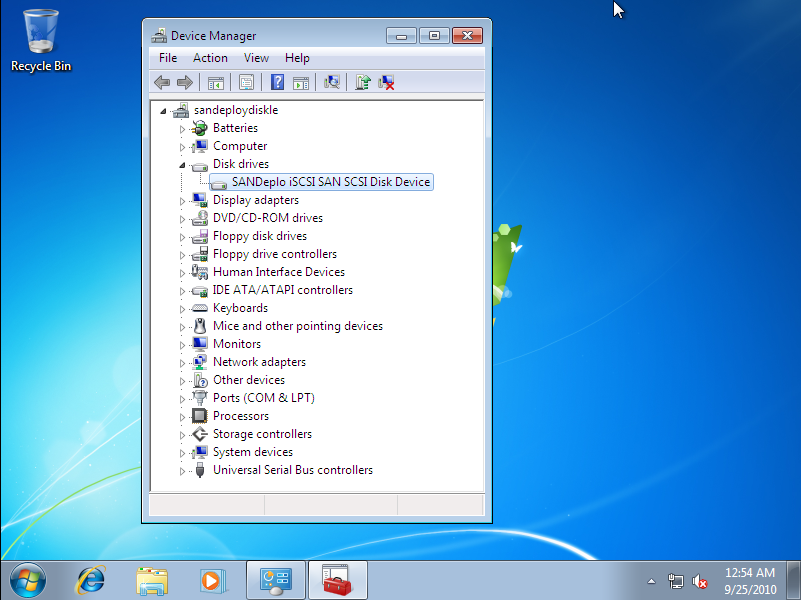Maximize the Device Manager window

tap(434, 36)
